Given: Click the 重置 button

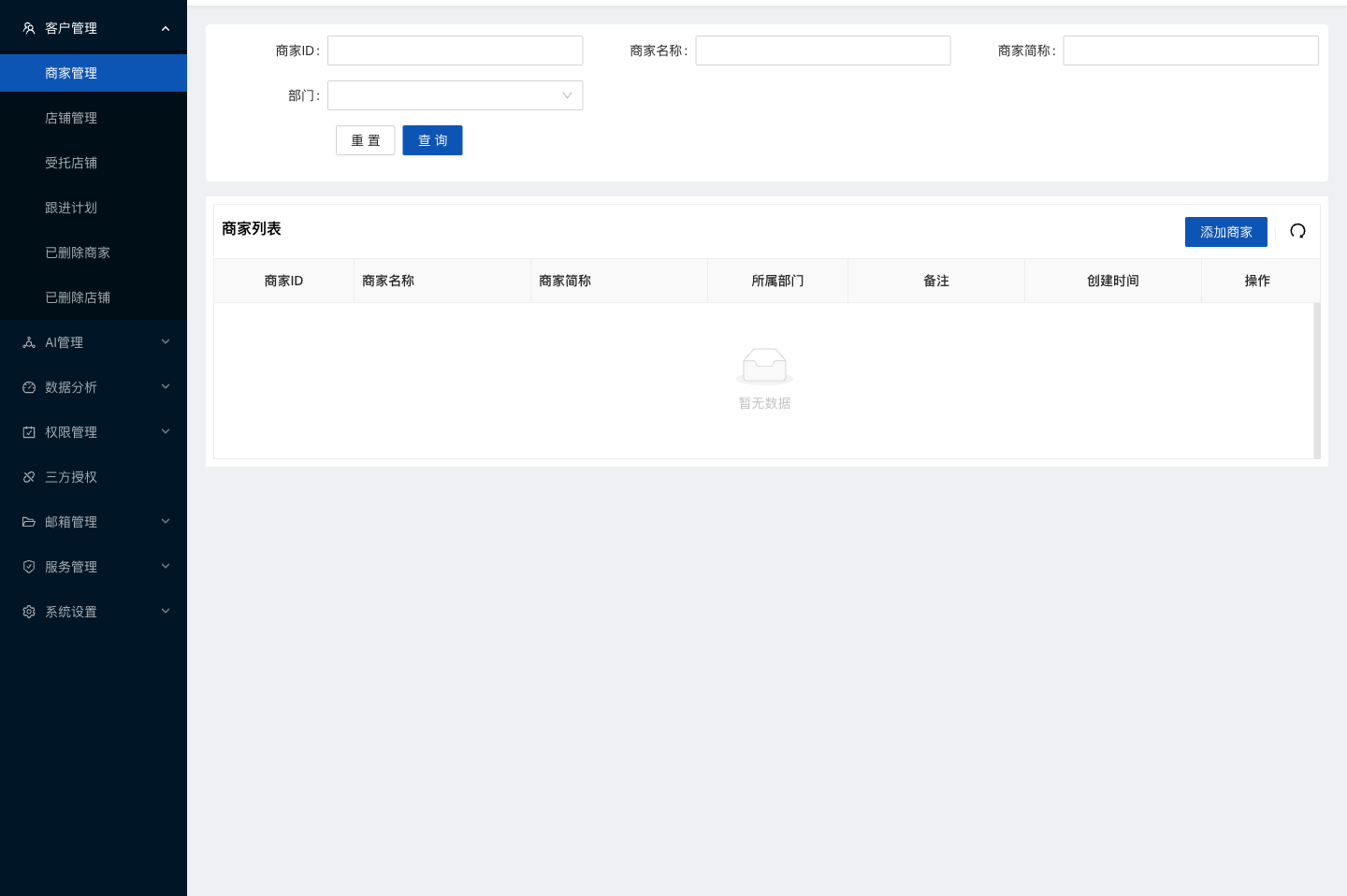Looking at the screenshot, I should [365, 140].
